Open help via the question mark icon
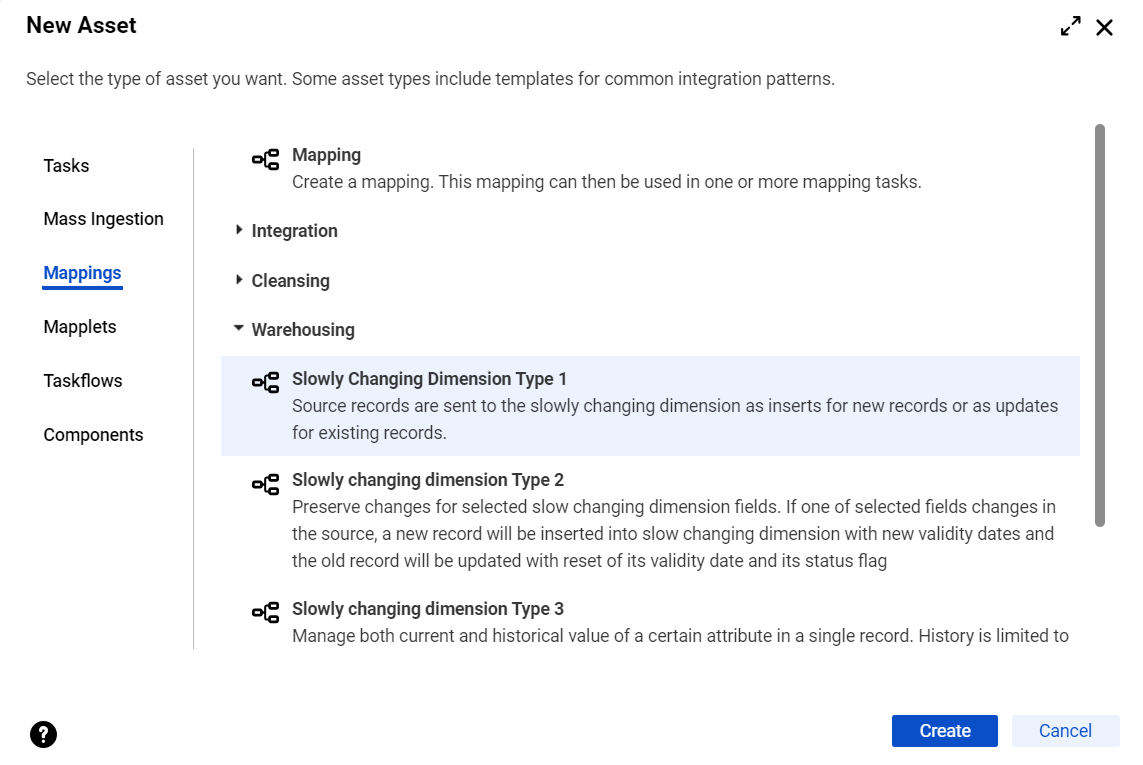Viewport: 1143px width, 765px height. (44, 734)
